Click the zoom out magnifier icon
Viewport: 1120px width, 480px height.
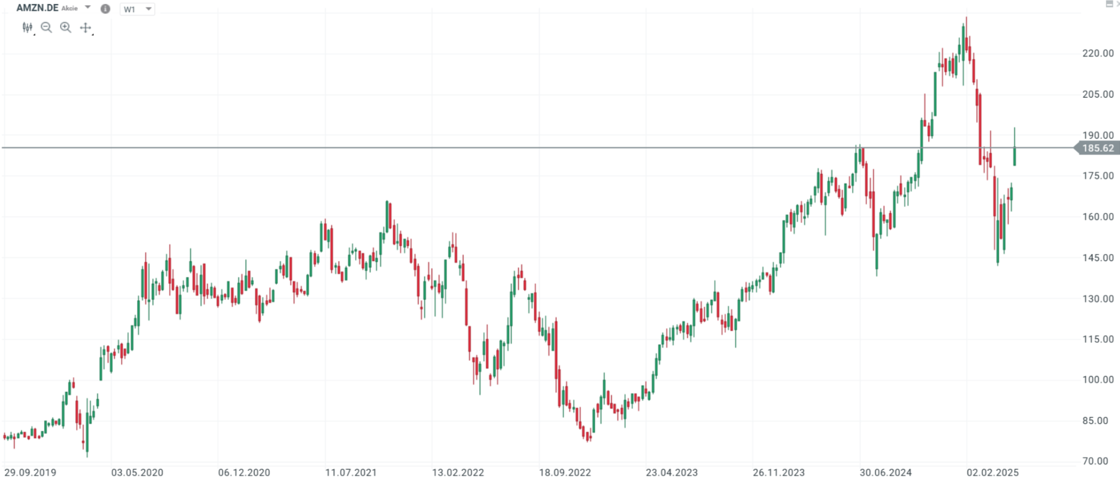(x=46, y=28)
